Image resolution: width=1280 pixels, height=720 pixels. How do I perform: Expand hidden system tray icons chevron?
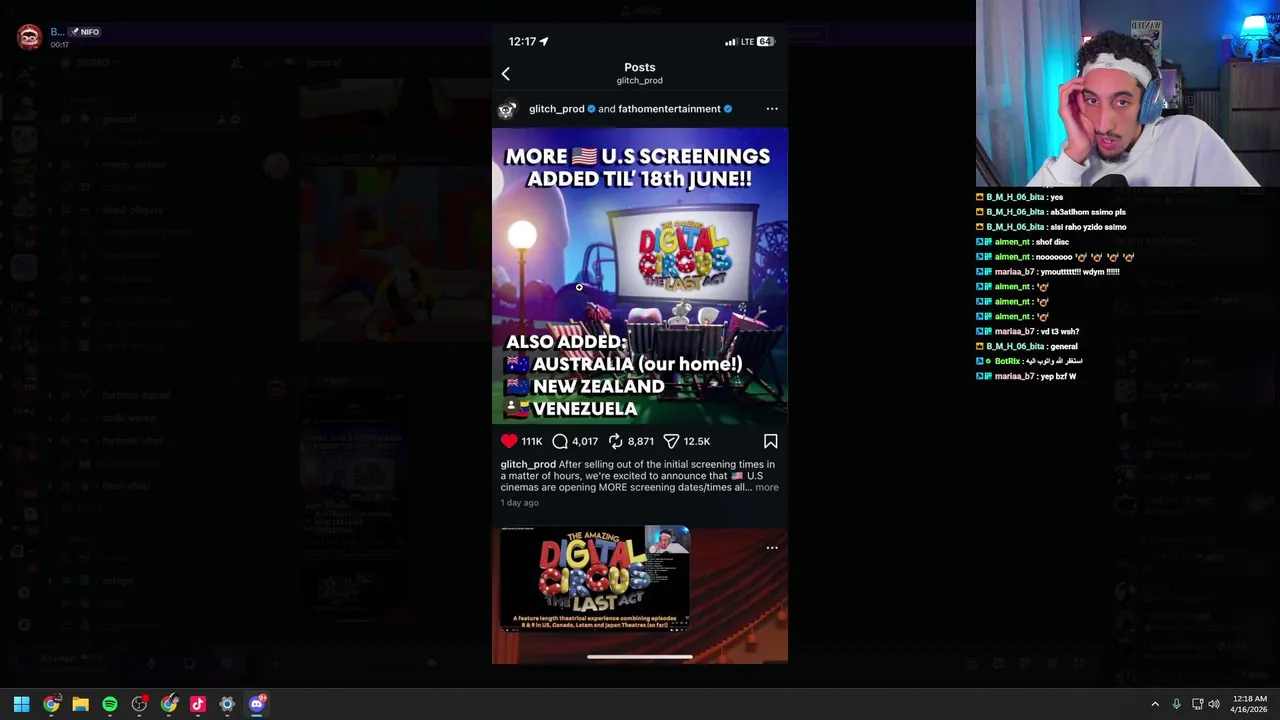pyautogui.click(x=1155, y=704)
